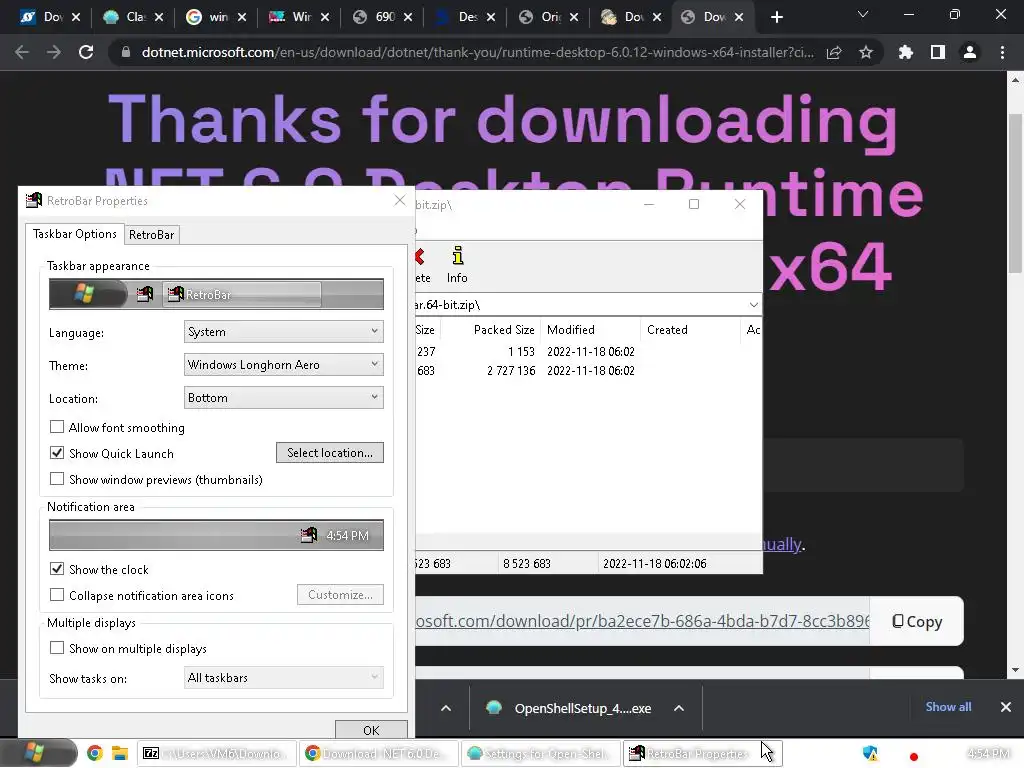Open the Location dropdown
Viewport: 1024px width, 768px height.
[x=283, y=398]
